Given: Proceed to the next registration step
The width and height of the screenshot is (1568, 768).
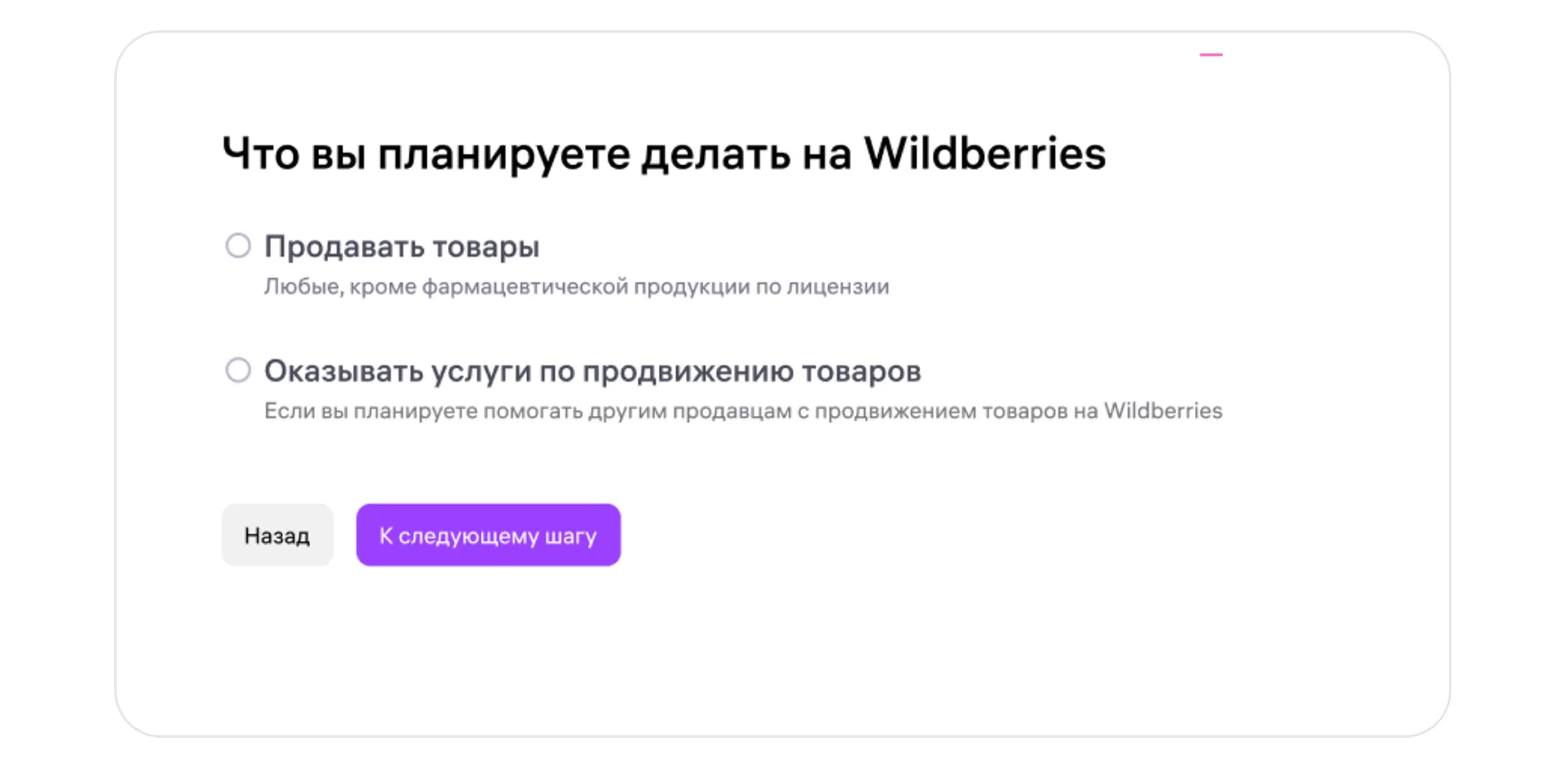Looking at the screenshot, I should tap(488, 535).
